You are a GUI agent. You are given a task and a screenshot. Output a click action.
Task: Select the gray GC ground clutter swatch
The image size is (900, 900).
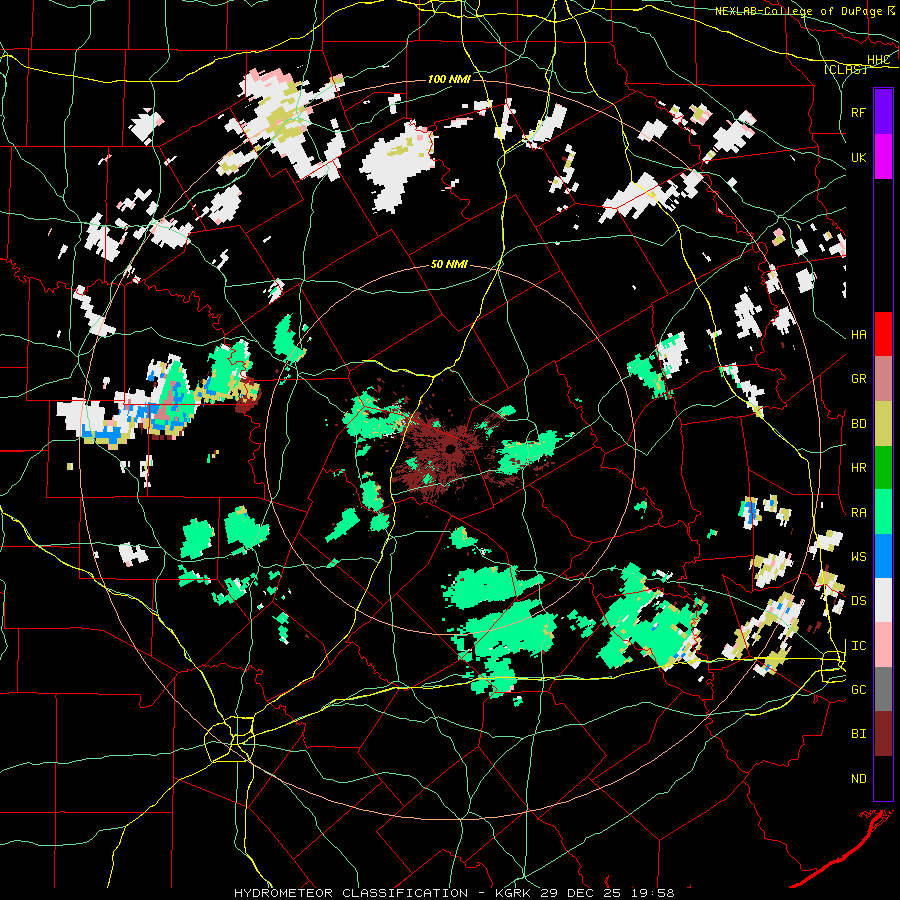click(x=883, y=689)
